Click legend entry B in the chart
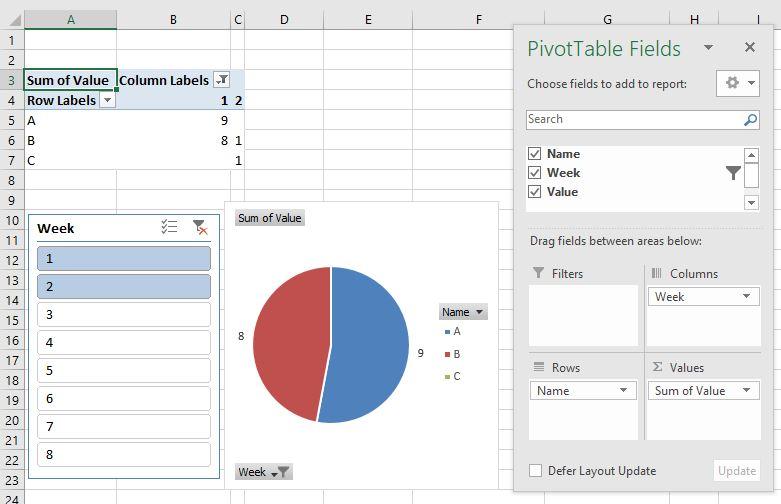Viewport: 781px width, 504px height. pos(453,354)
